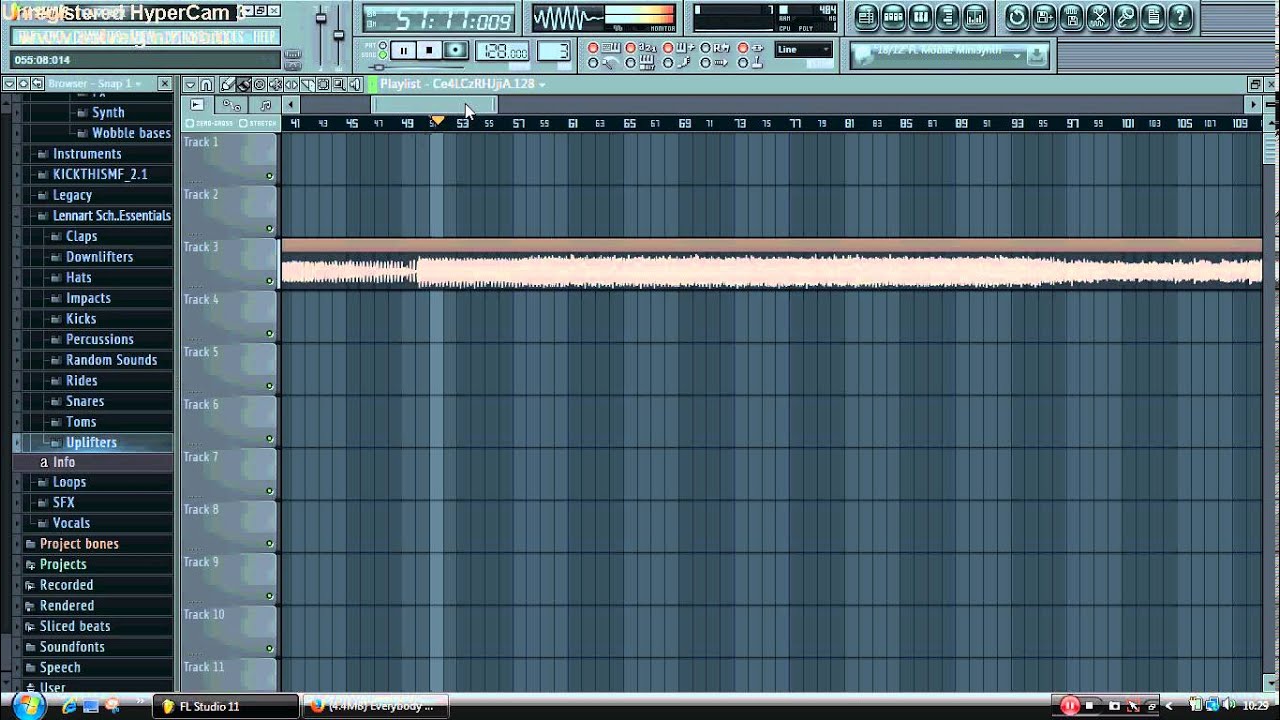This screenshot has width=1280, height=720.
Task: Select the Mute tool in Playlist toolbar
Action: pyautogui.click(x=275, y=84)
